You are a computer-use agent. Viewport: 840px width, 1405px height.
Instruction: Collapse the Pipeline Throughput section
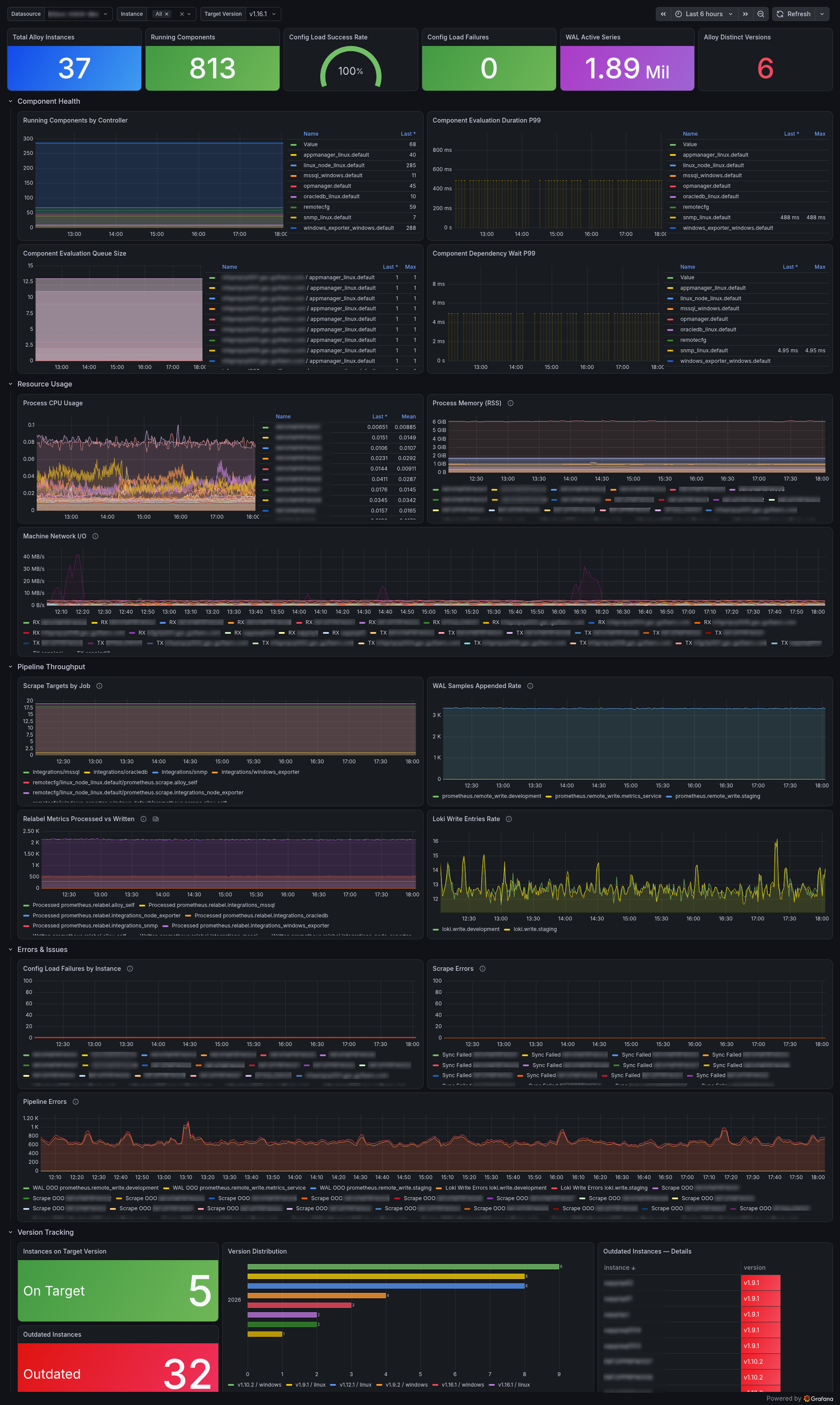[10, 667]
